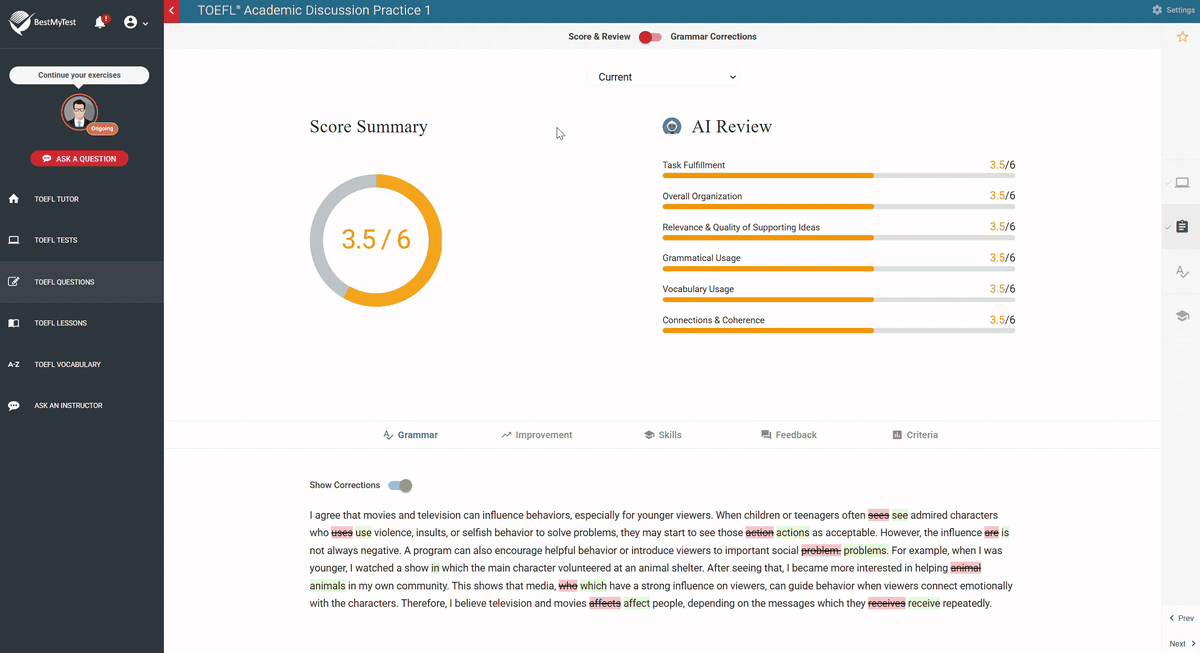Open the notifications bell

click(x=100, y=22)
